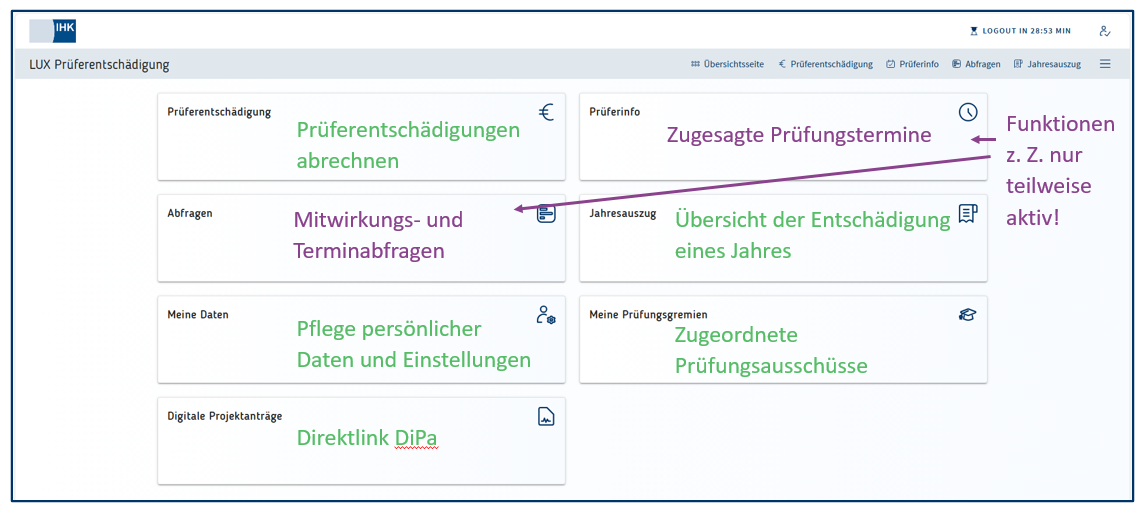Click the LUX Prüferentschädigung page title
1144x510 pixels.
pos(100,65)
